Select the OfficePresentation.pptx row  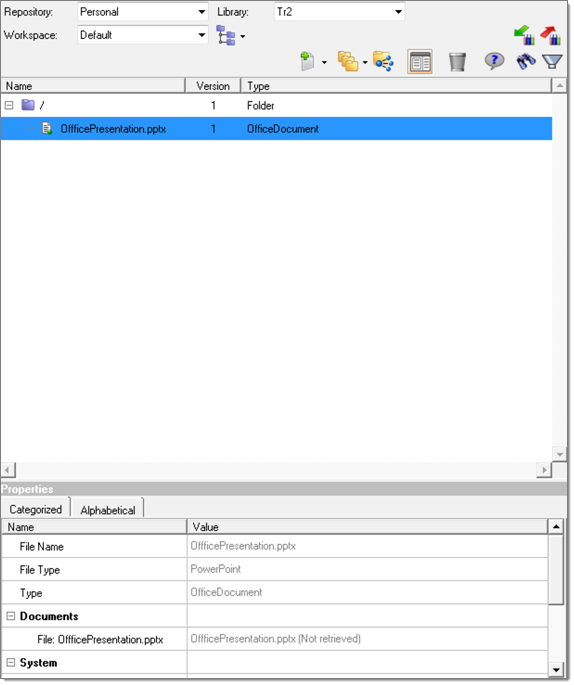pos(277,129)
